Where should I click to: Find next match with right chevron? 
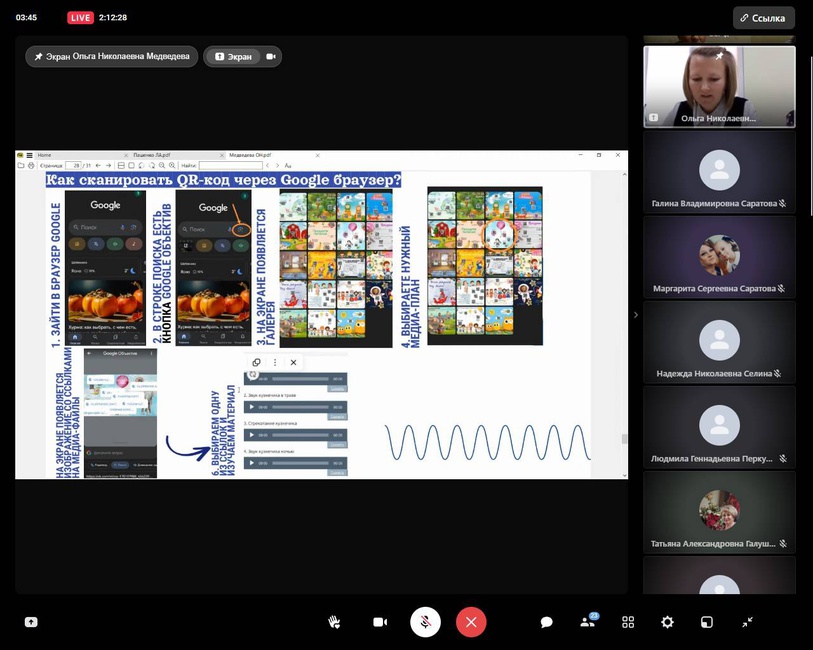coord(277,165)
